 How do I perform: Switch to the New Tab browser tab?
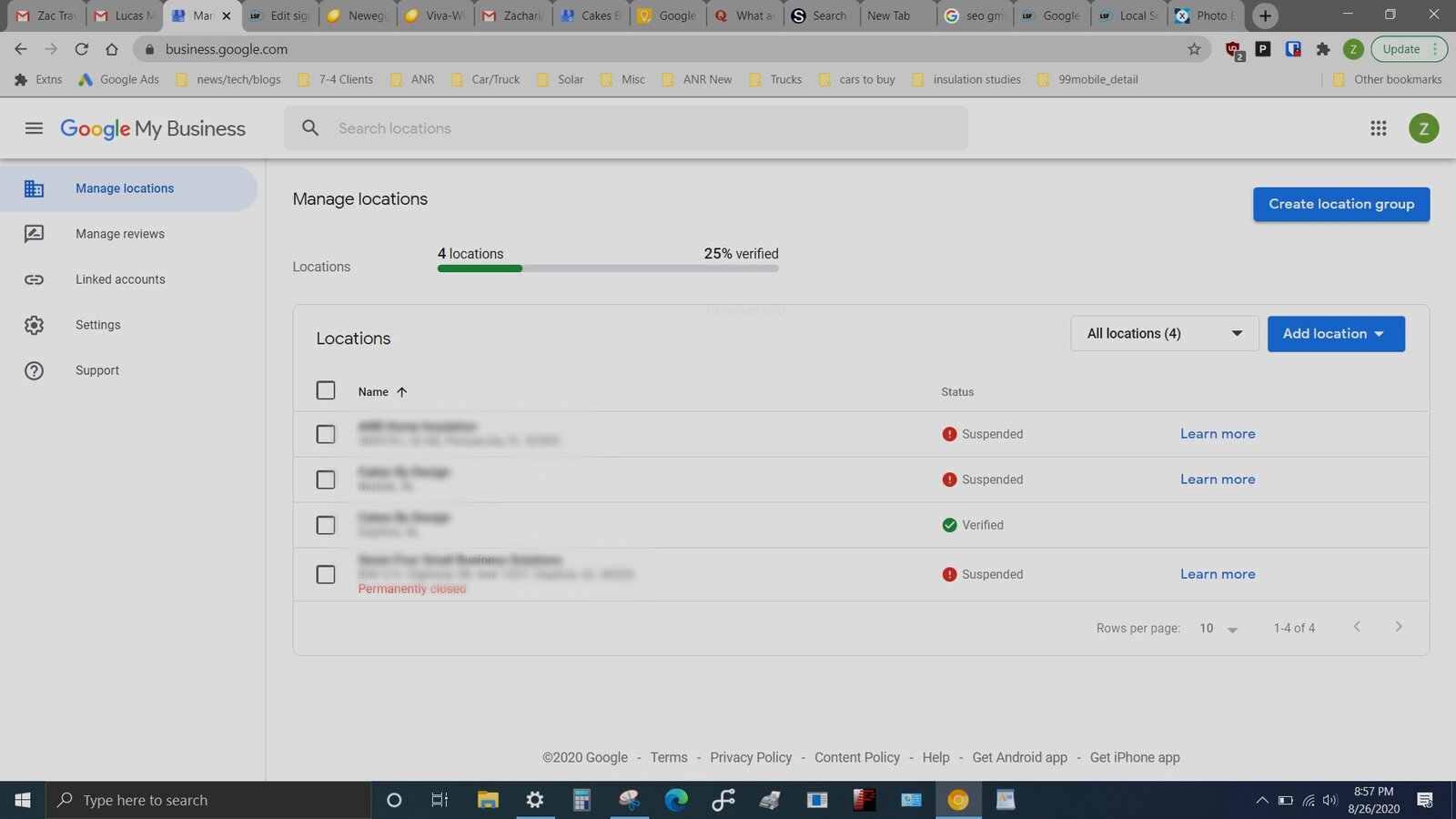point(897,15)
